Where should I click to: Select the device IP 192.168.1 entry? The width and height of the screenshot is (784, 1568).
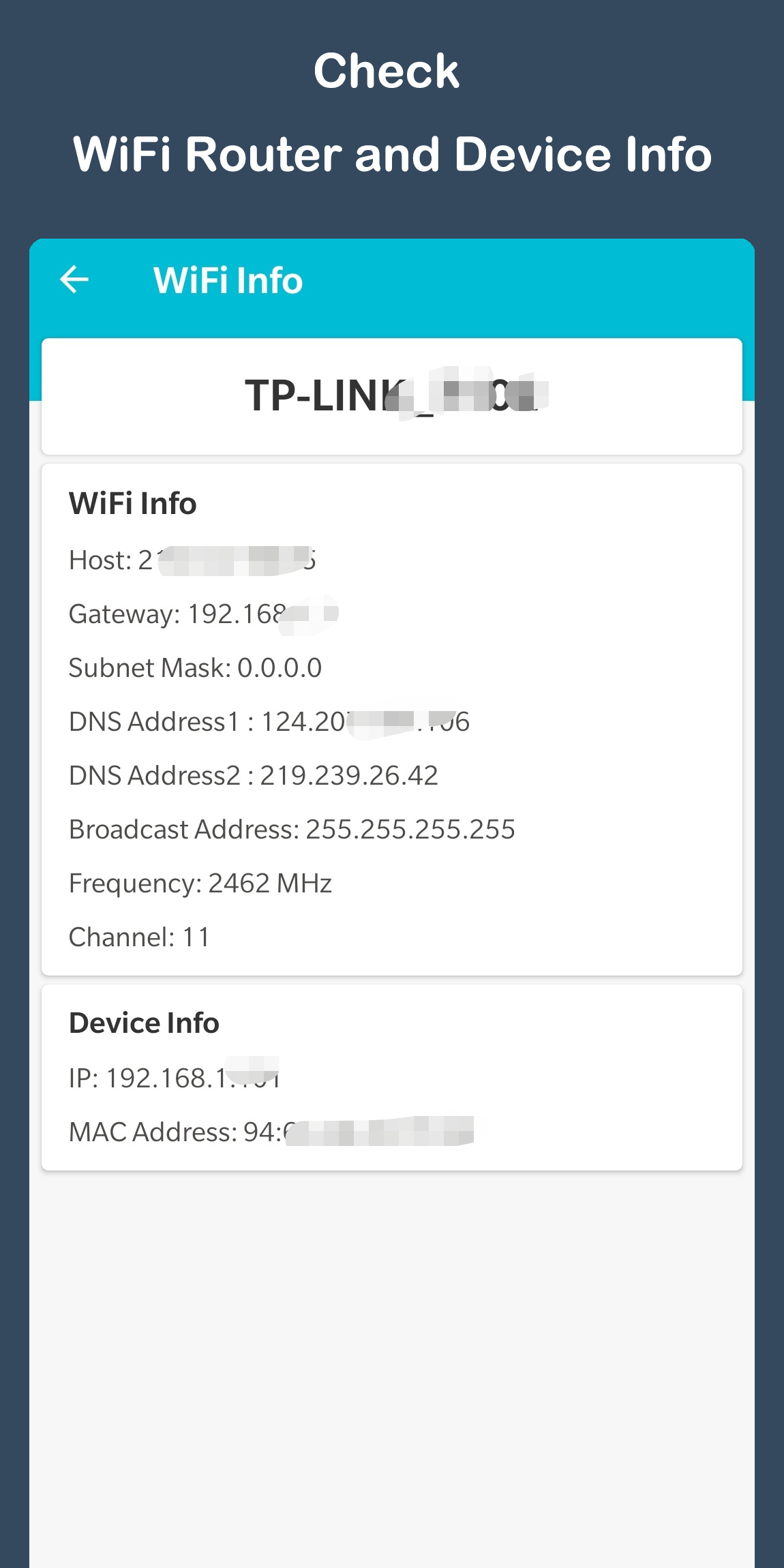click(x=175, y=1077)
